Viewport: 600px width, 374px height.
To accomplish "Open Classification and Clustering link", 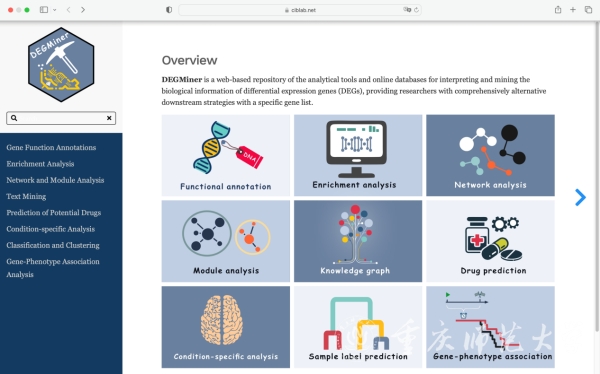I will (x=53, y=245).
